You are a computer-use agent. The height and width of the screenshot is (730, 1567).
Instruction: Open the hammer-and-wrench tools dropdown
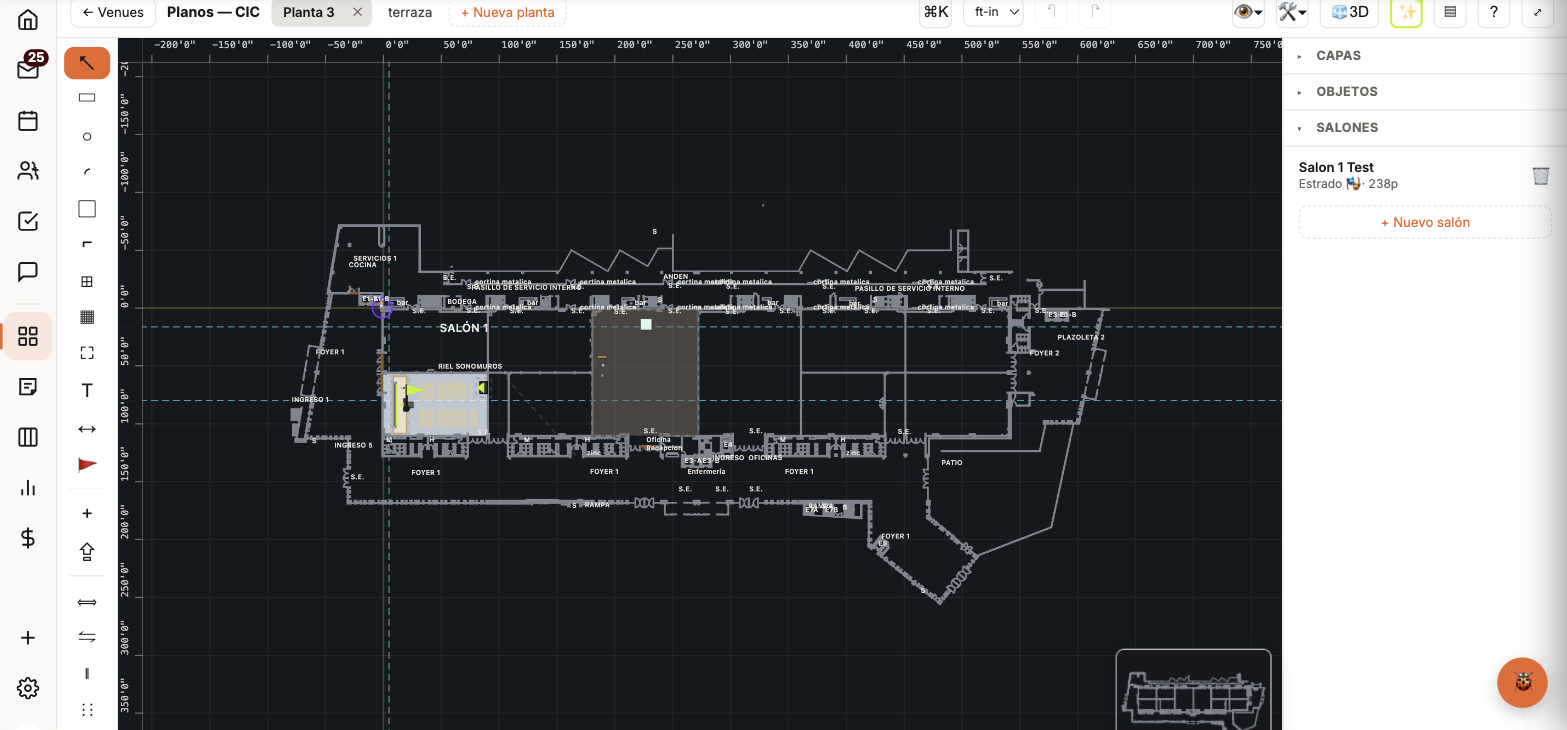(1292, 12)
